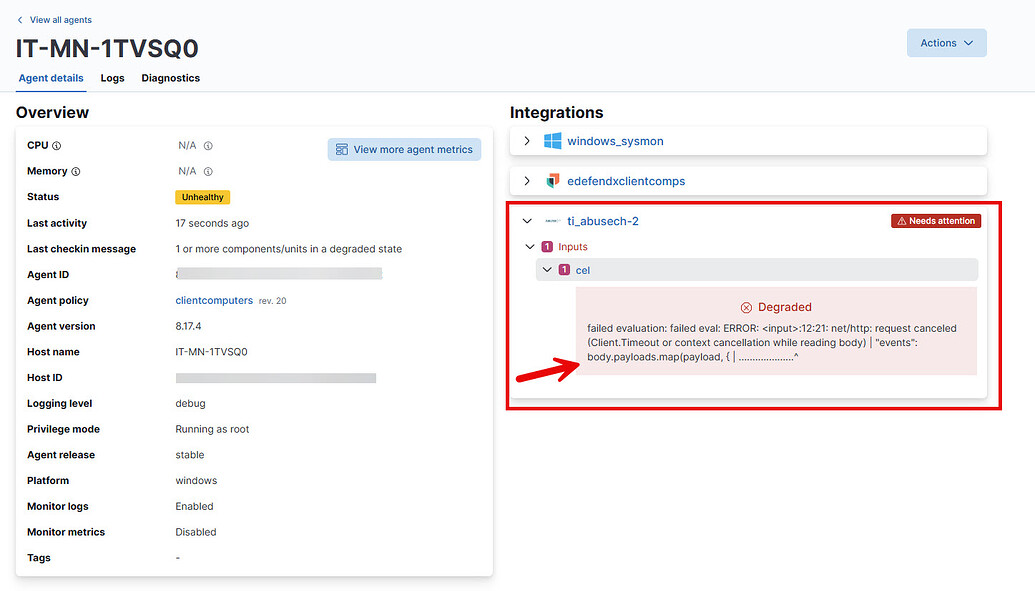Click the info icon beside Memory label
This screenshot has width=1035, height=591.
[x=75, y=171]
